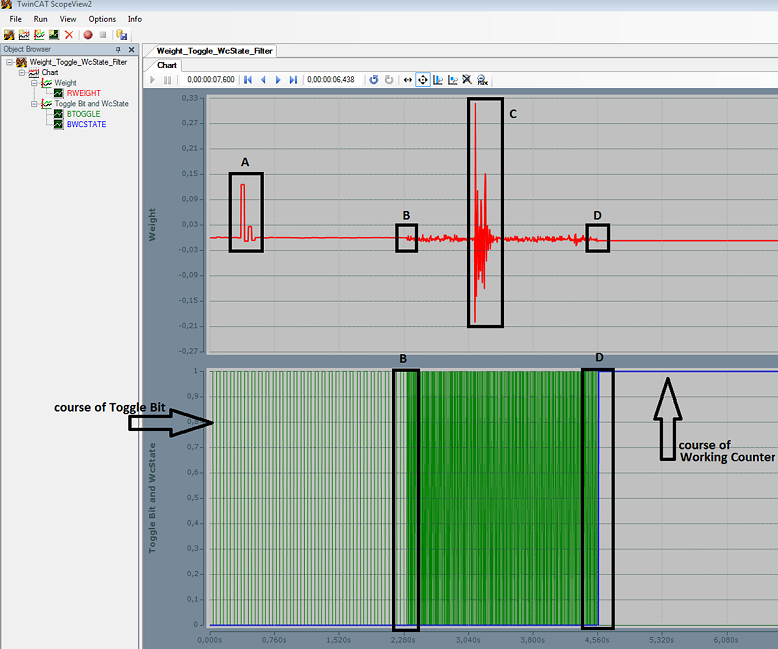The width and height of the screenshot is (778, 649).
Task: Click the BTOGGLE channel icon
Action: pyautogui.click(x=59, y=114)
